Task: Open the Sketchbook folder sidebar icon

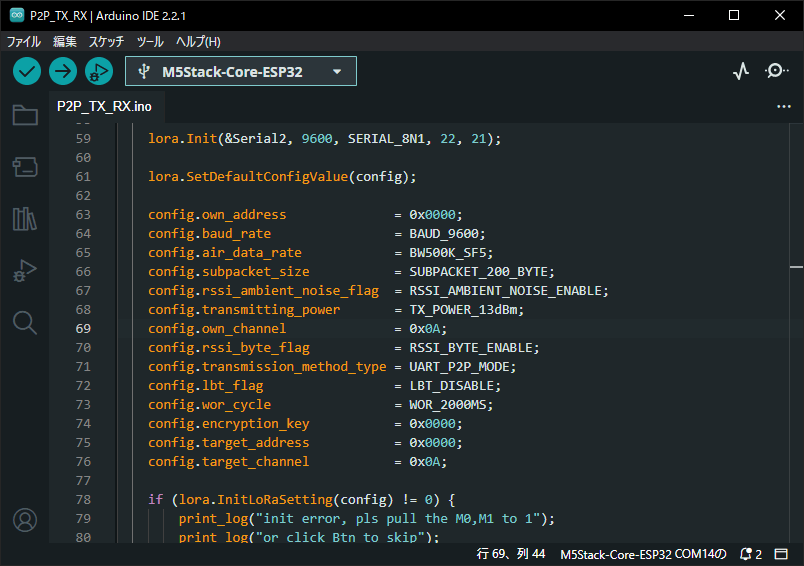Action: [25, 115]
